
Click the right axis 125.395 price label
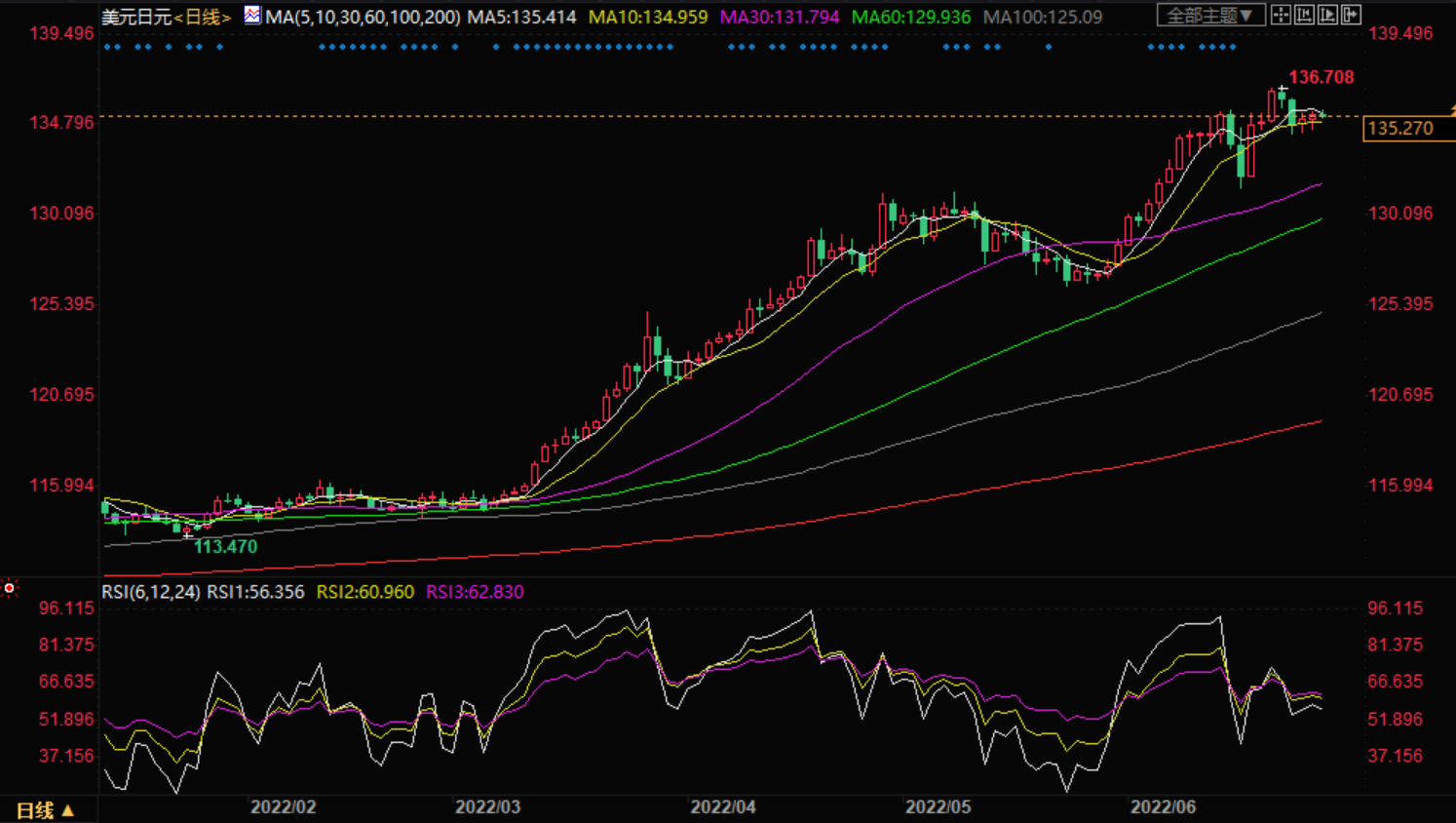(x=1400, y=304)
